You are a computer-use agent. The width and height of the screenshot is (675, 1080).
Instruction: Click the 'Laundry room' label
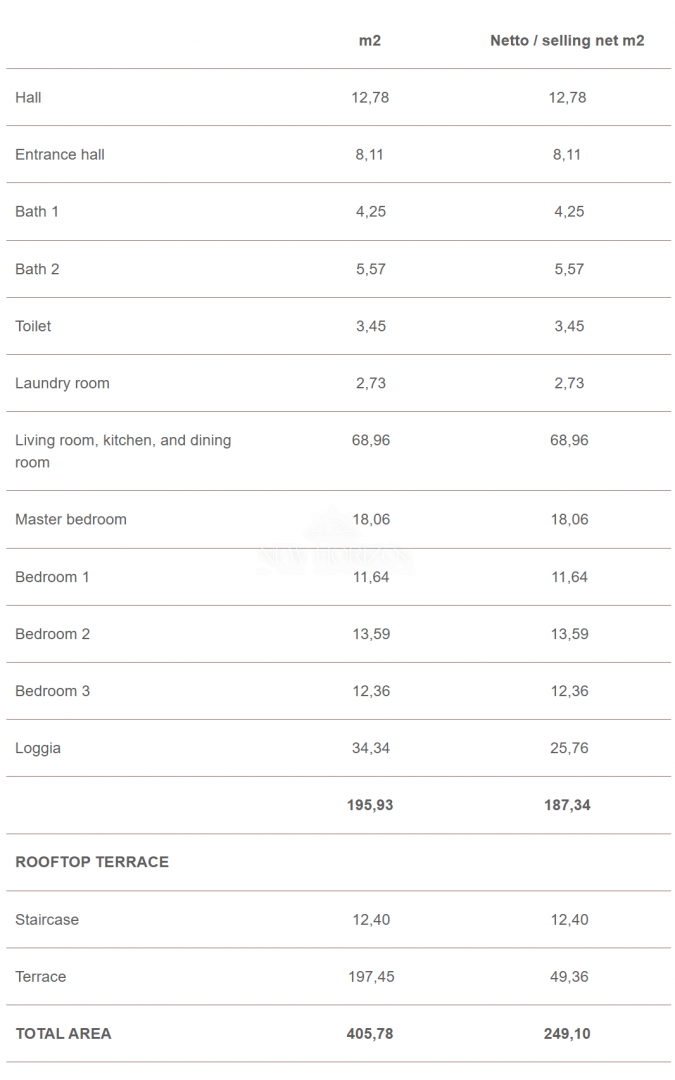pyautogui.click(x=62, y=383)
